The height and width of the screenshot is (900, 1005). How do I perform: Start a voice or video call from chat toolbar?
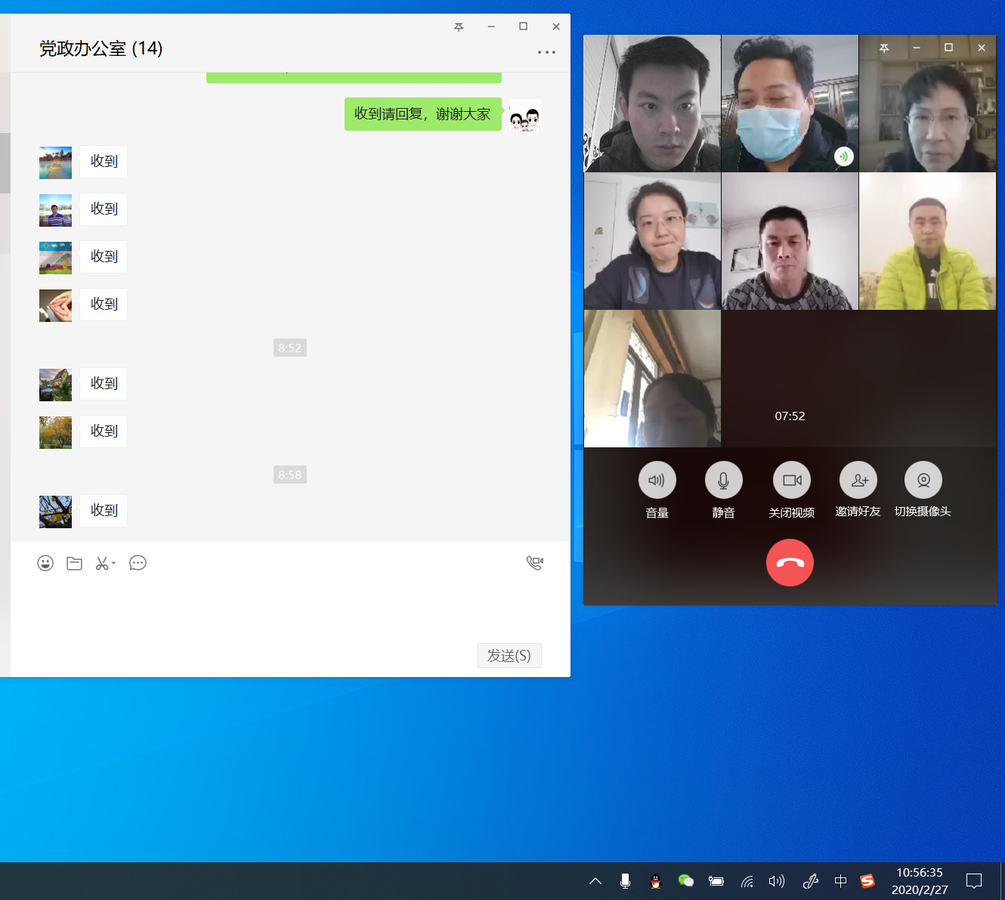[x=535, y=563]
